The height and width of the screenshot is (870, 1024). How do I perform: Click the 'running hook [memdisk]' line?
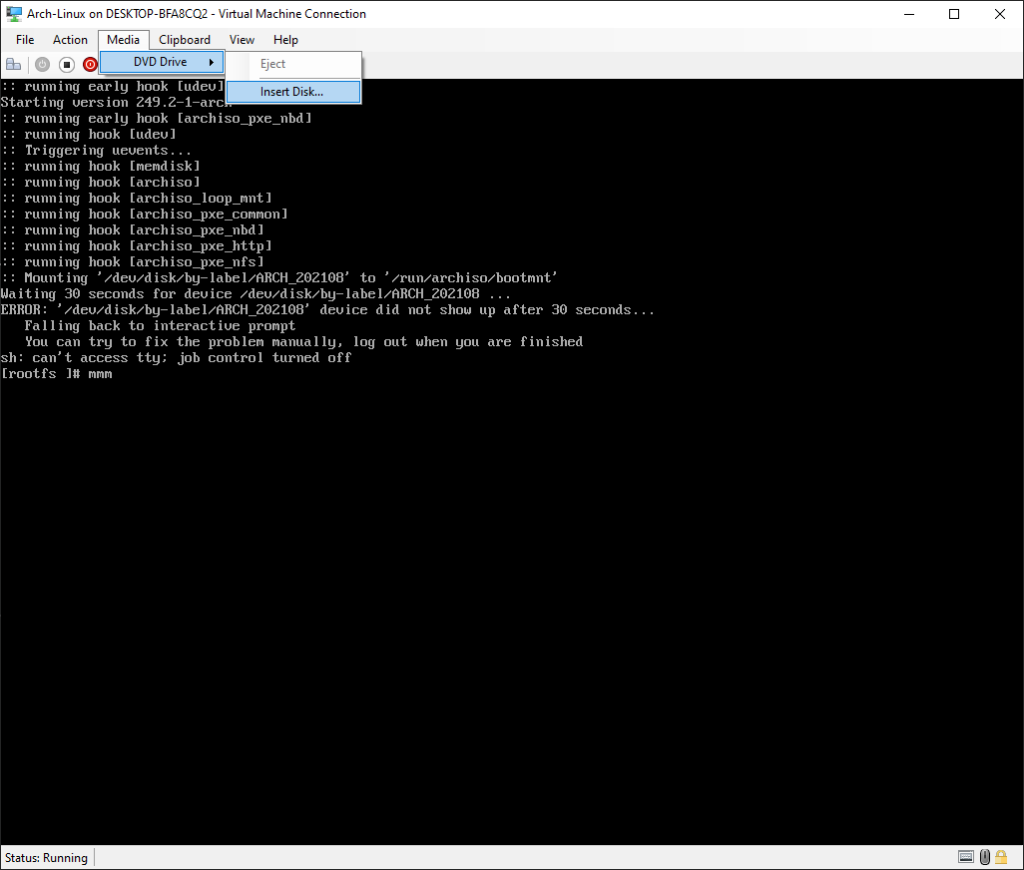point(101,166)
